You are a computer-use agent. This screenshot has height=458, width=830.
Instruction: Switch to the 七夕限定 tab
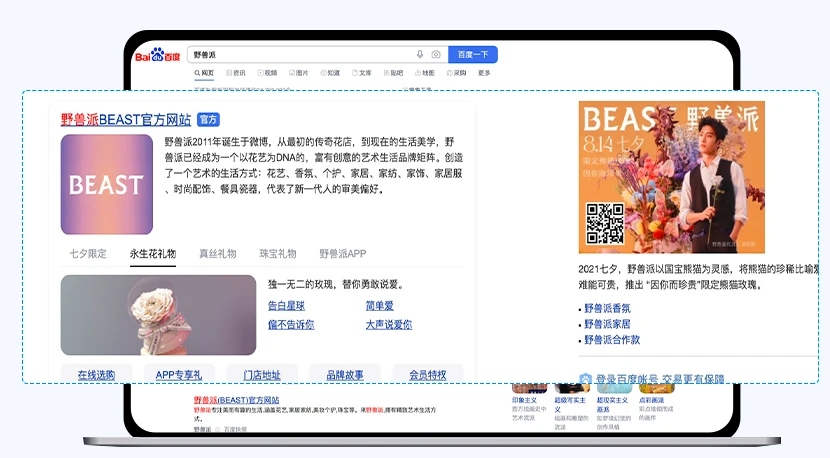pyautogui.click(x=88, y=254)
